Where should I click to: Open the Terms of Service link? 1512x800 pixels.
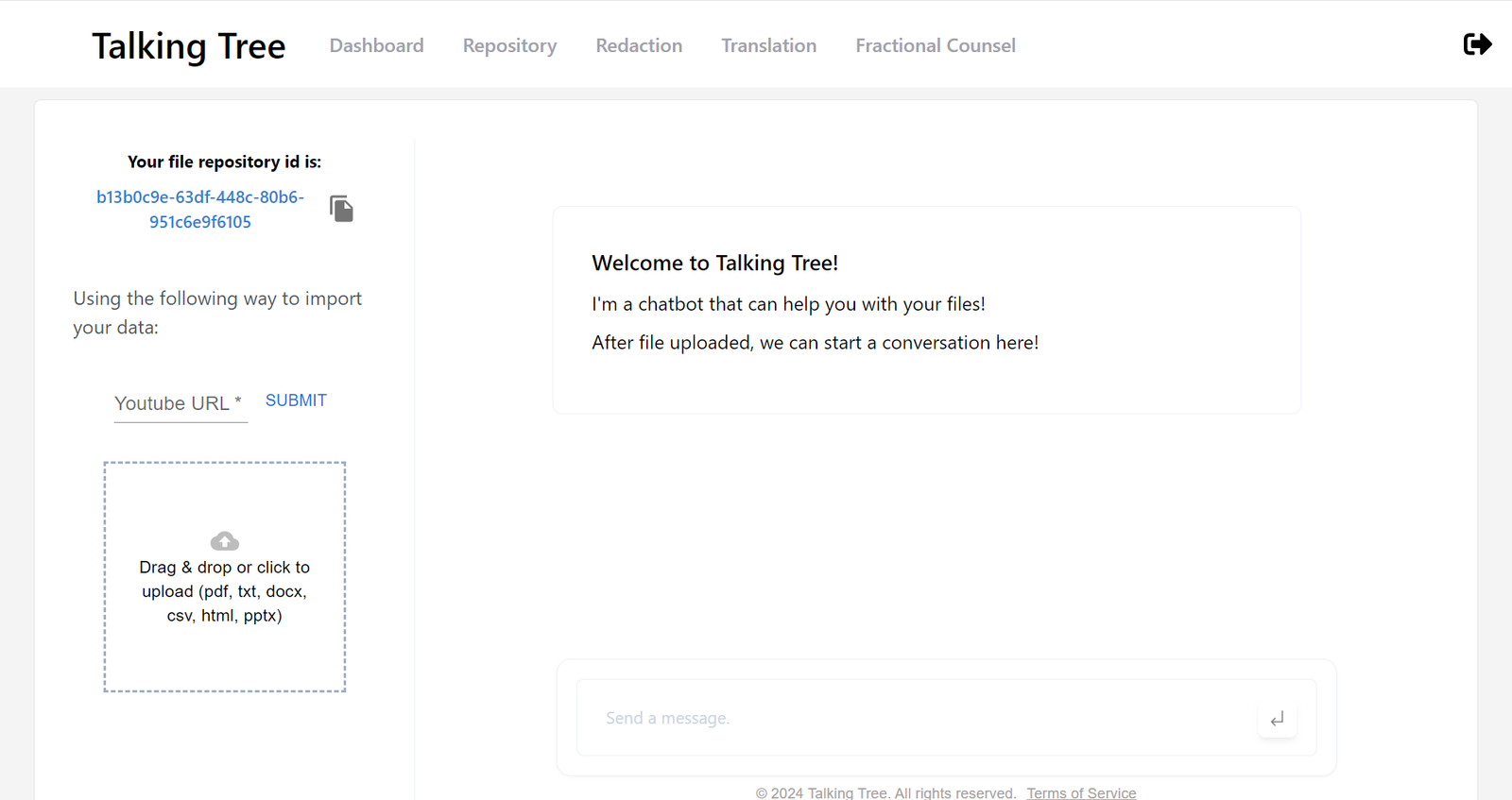(x=1081, y=792)
